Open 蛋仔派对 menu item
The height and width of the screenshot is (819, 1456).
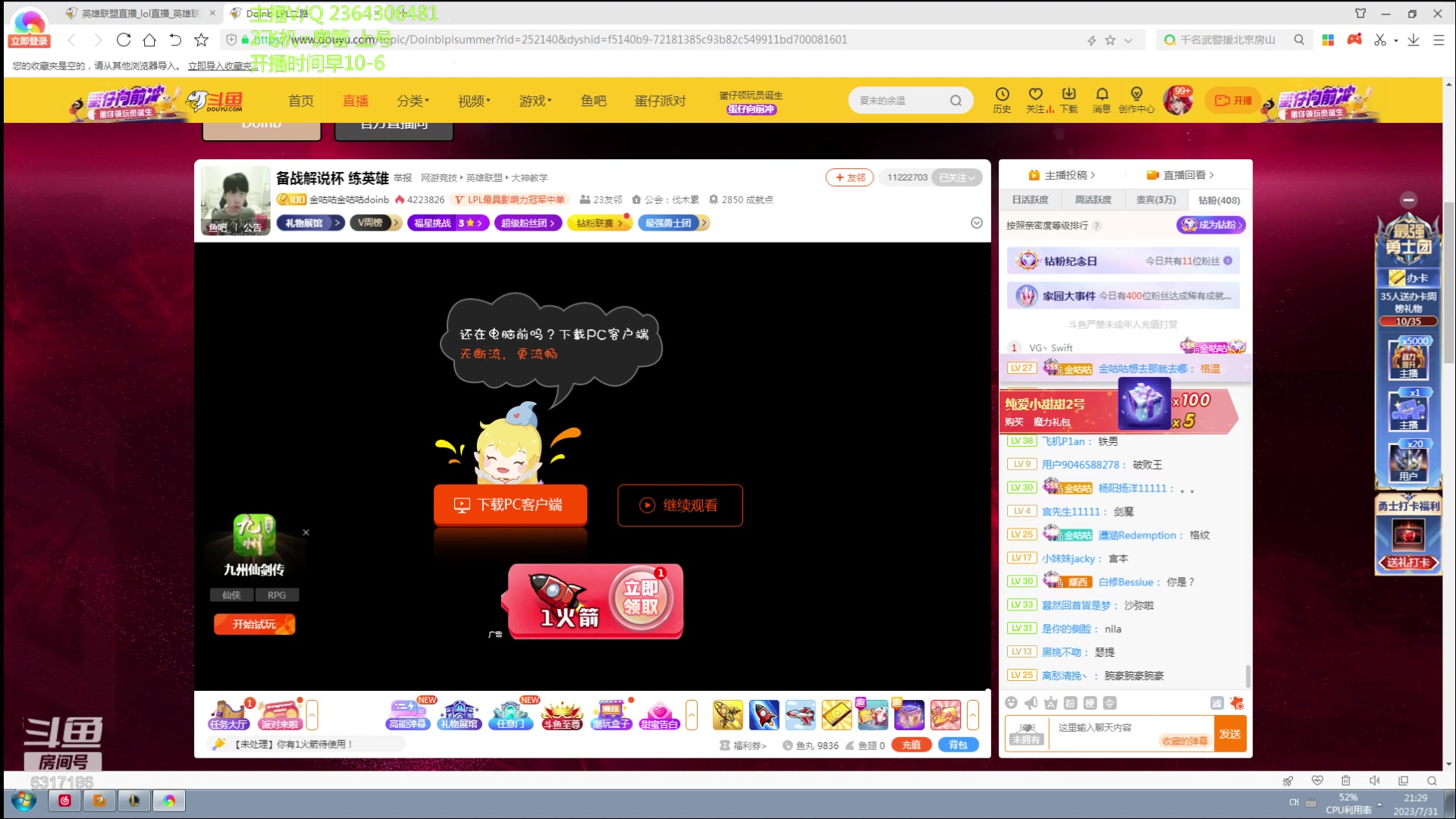(x=660, y=101)
